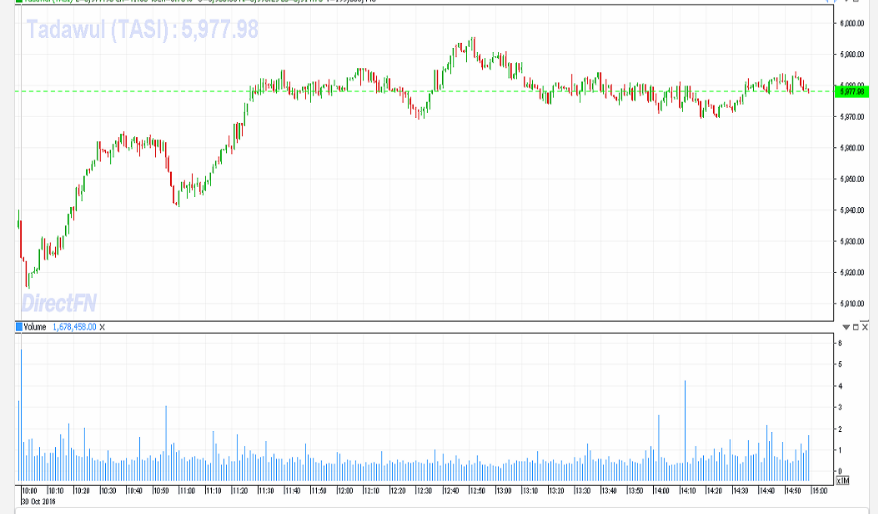Click the 5,970.00 price axis label
878x514 pixels.
[852, 117]
